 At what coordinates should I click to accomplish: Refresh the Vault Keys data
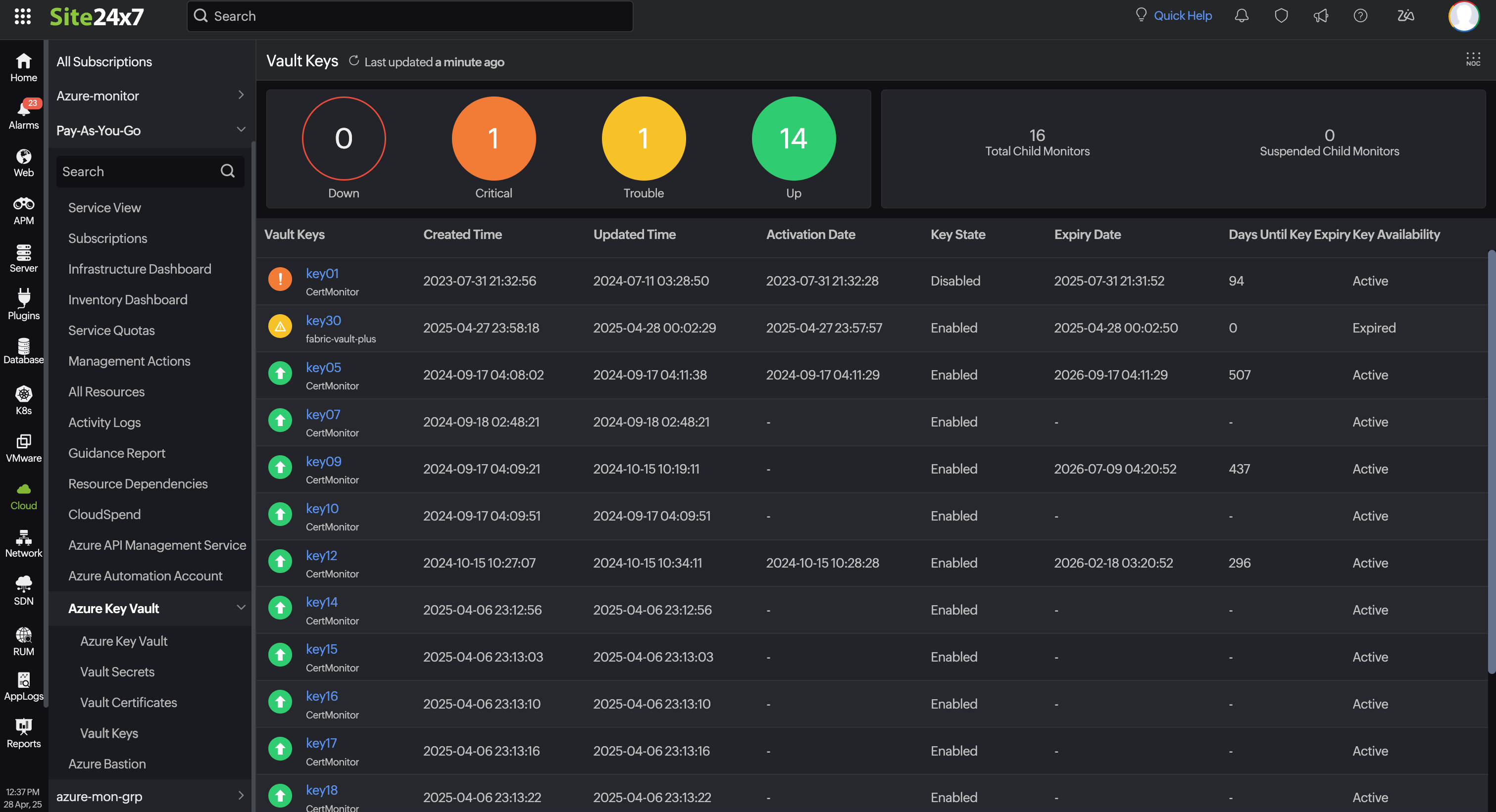[x=353, y=61]
